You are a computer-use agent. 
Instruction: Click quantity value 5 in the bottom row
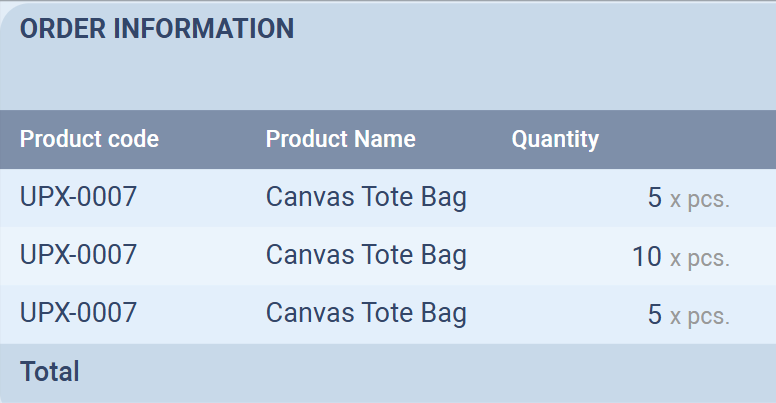point(655,316)
